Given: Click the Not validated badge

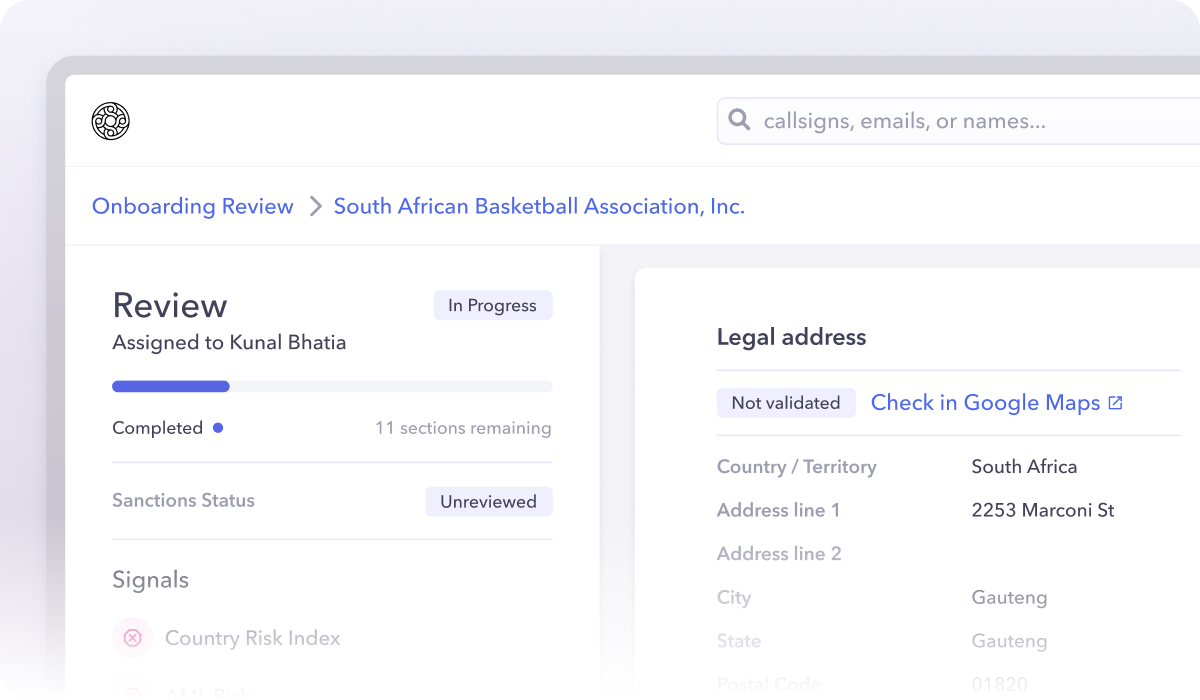Looking at the screenshot, I should coord(786,403).
